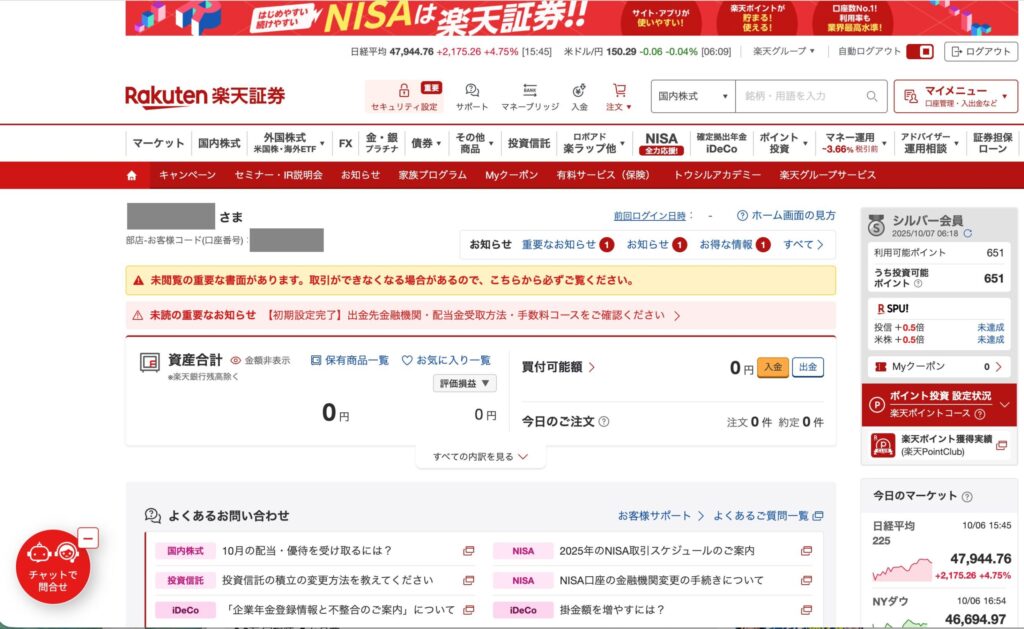This screenshot has width=1024, height=629.
Task: Click the home icon in red navigation bar
Action: [132, 175]
